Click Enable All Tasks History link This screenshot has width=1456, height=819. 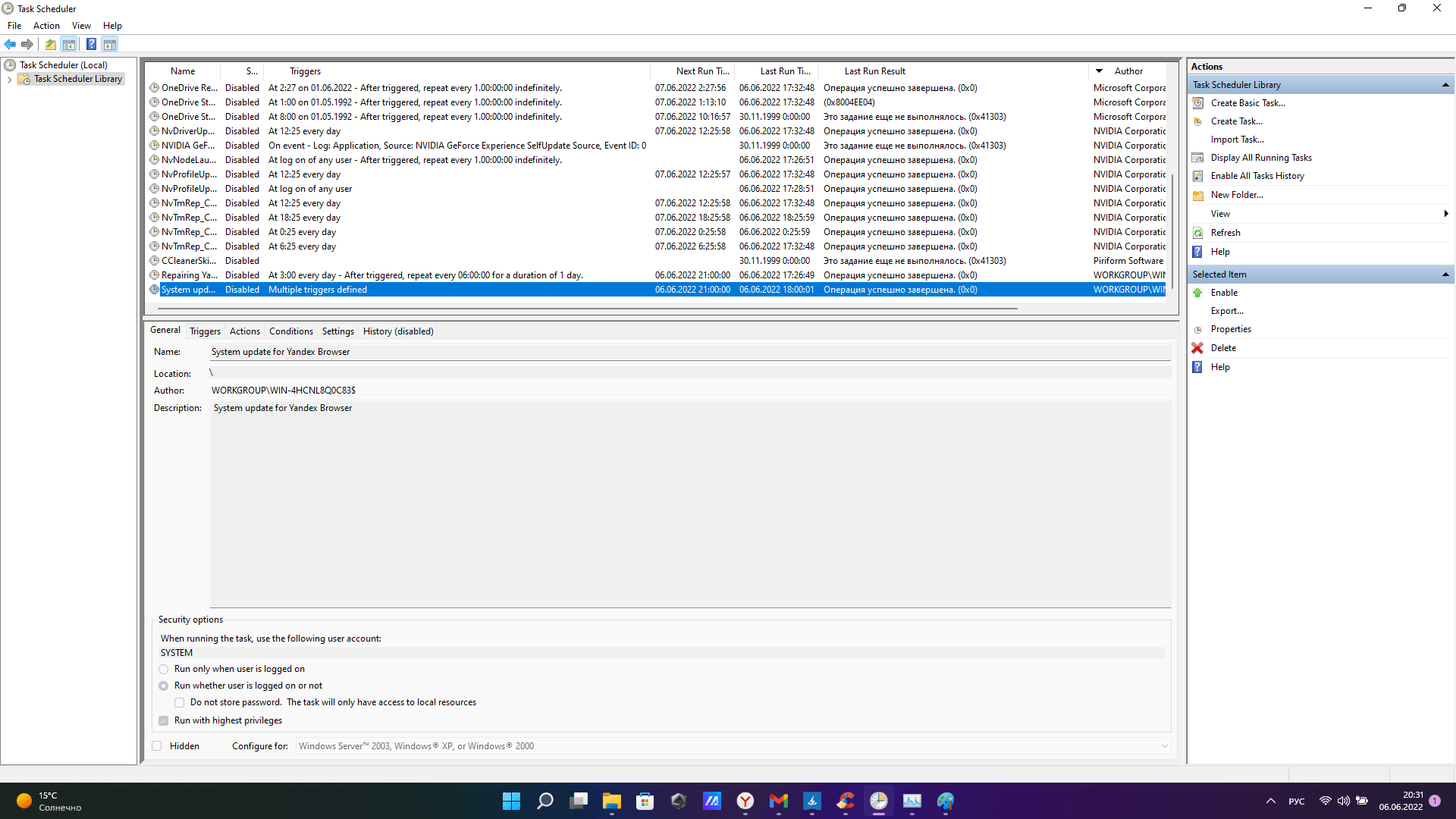click(x=1257, y=176)
